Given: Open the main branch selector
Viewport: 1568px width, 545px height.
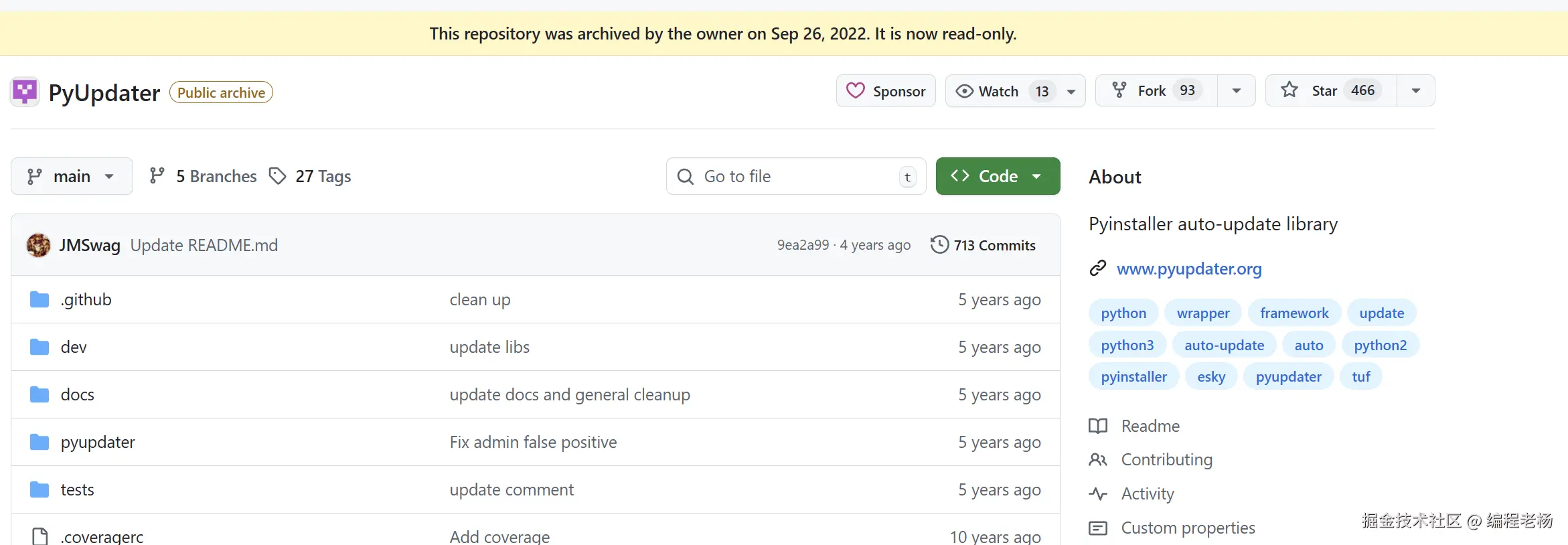Looking at the screenshot, I should [72, 176].
